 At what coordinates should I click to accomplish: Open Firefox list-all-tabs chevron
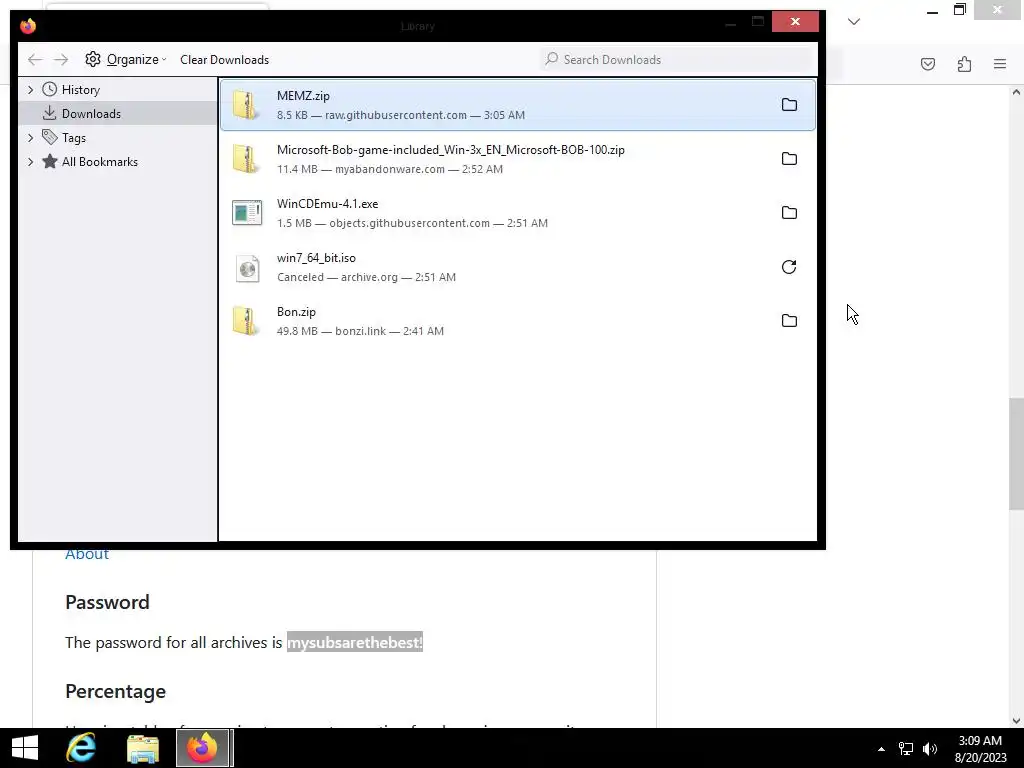click(854, 22)
